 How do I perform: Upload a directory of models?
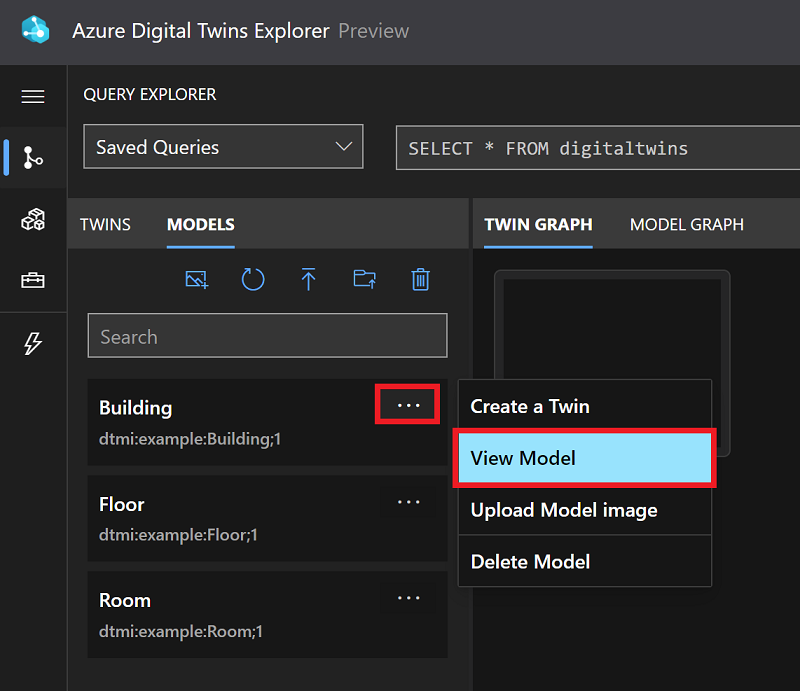[x=364, y=280]
